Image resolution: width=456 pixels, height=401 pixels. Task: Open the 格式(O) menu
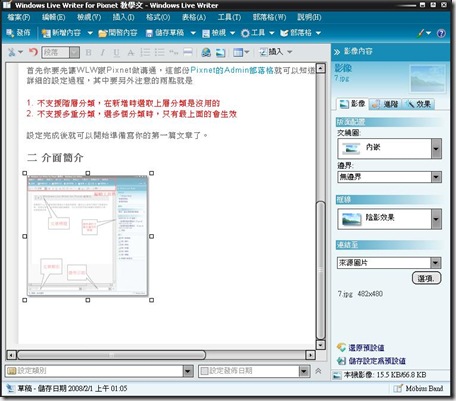click(158, 17)
